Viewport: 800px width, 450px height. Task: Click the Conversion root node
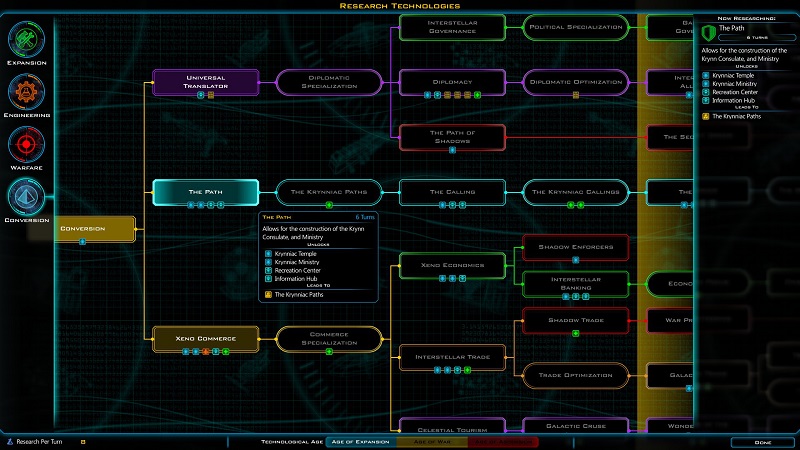[x=95, y=229]
